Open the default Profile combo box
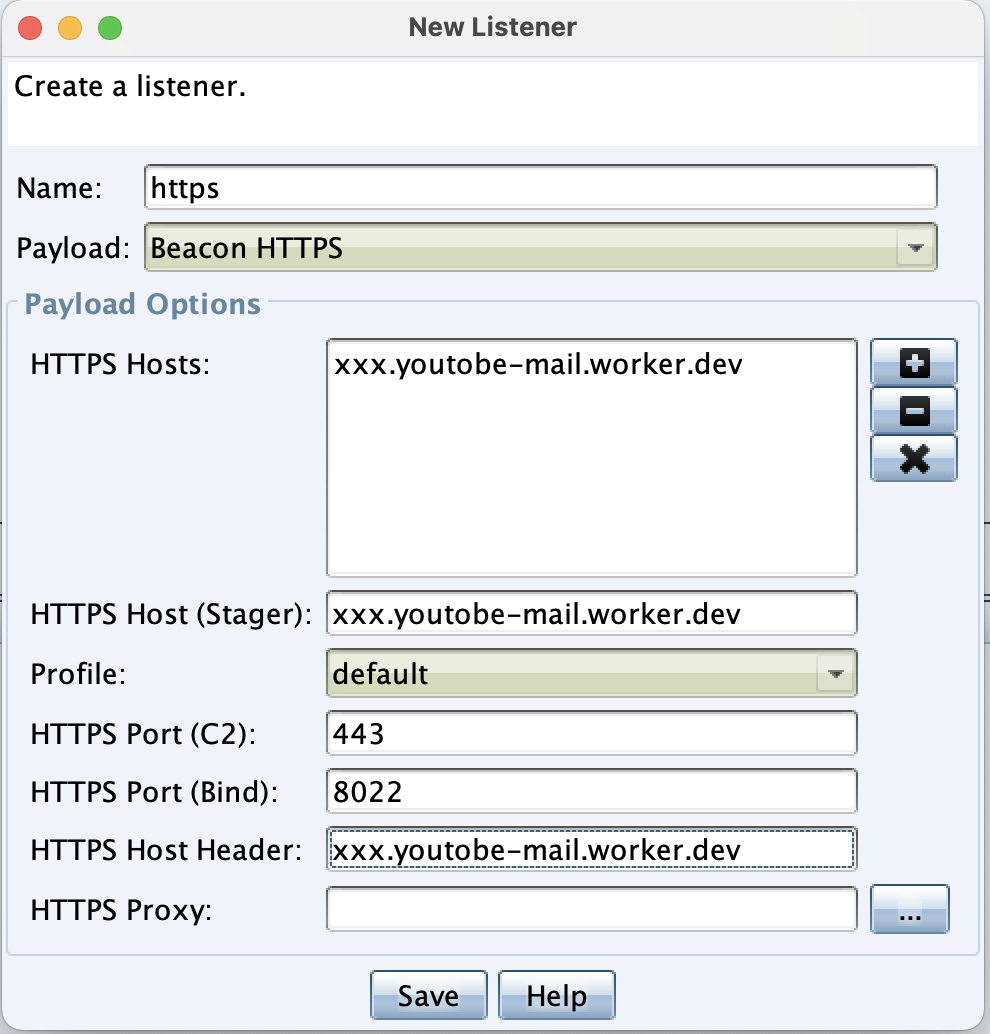Image resolution: width=990 pixels, height=1034 pixels. pyautogui.click(x=570, y=674)
